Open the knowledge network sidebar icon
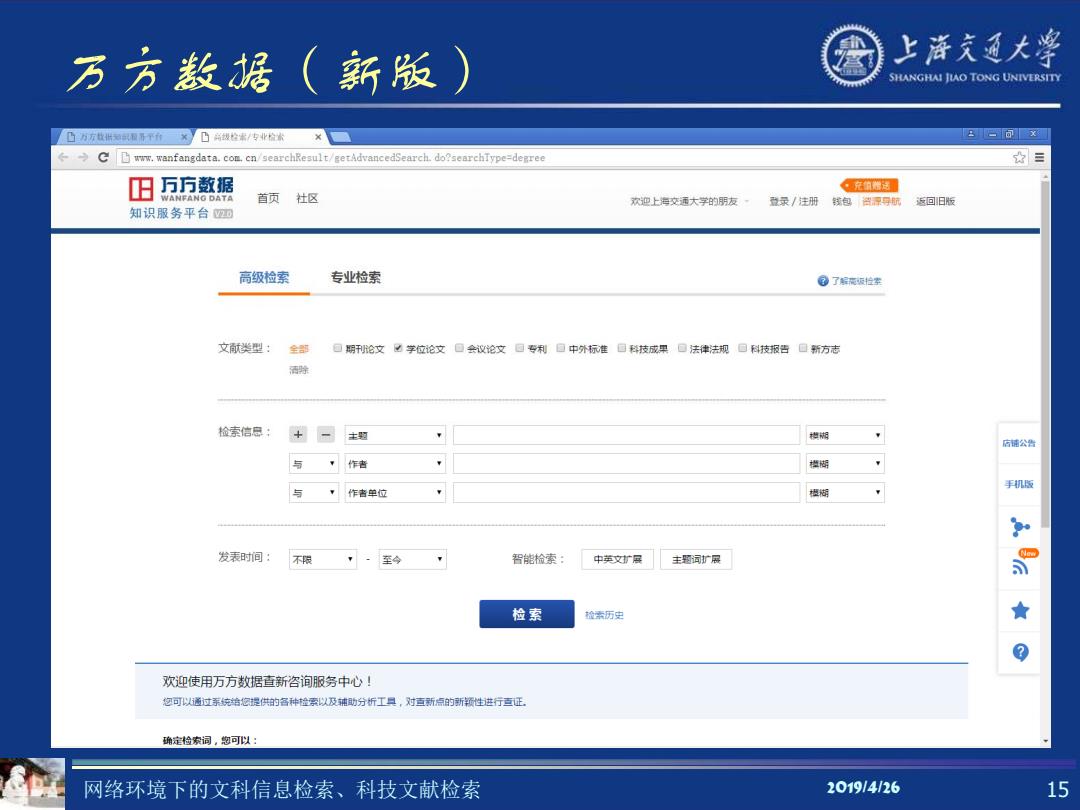Image resolution: width=1080 pixels, height=810 pixels. click(x=1019, y=527)
